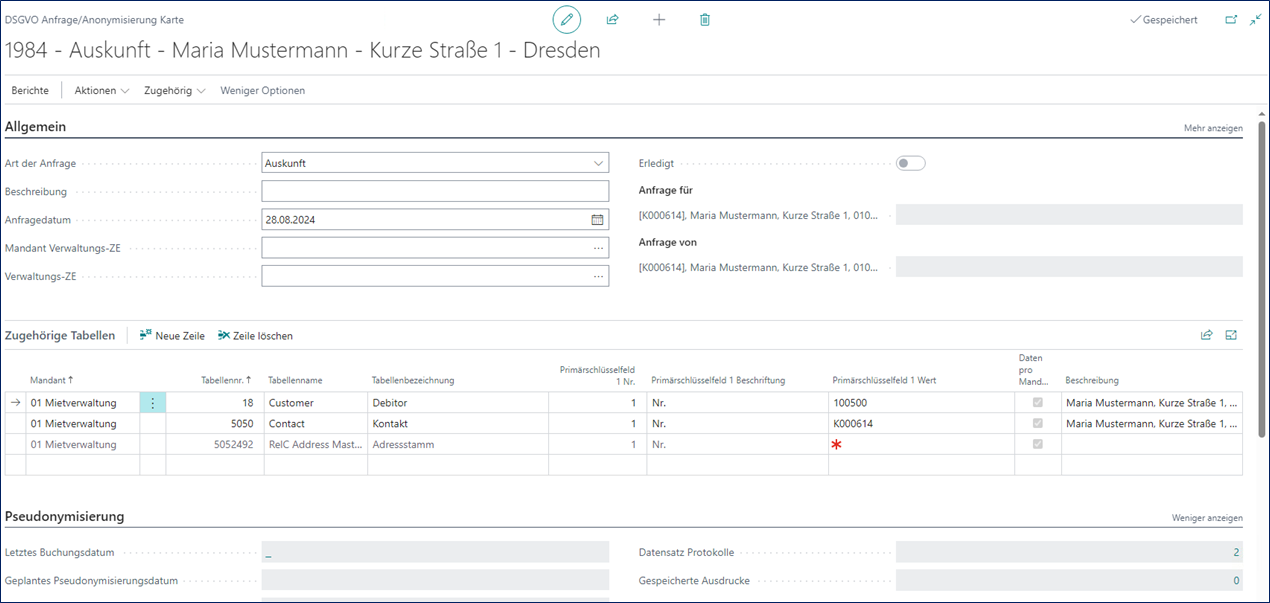Click Neue Zeile button
Viewport: 1270px width, 603px height.
(x=172, y=336)
